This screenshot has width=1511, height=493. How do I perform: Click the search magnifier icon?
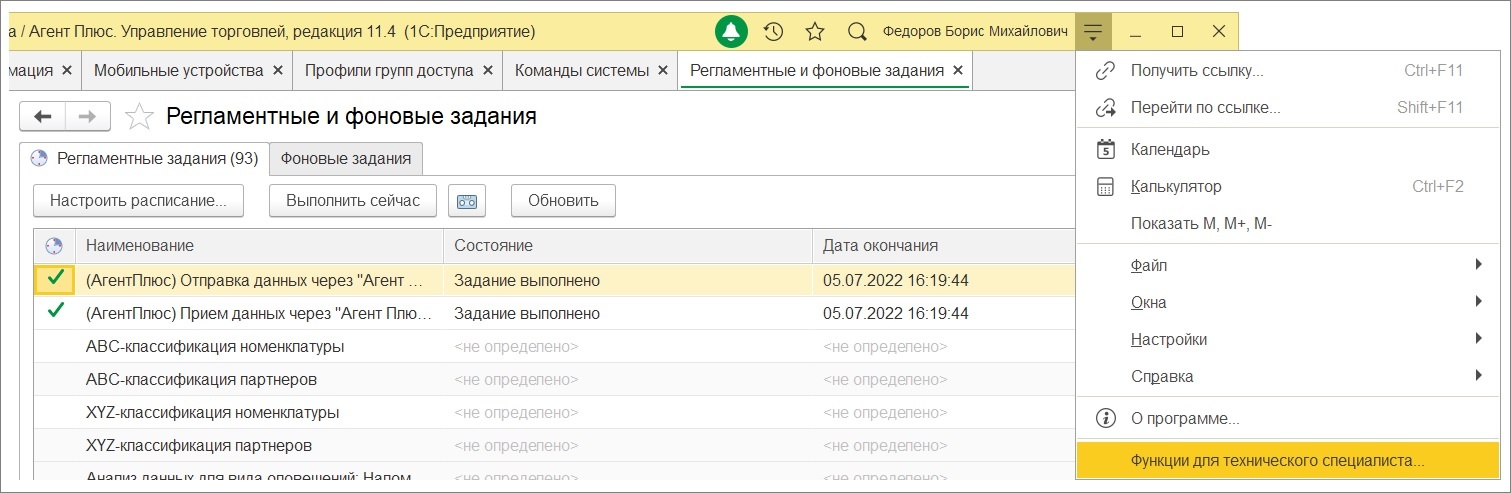[856, 32]
